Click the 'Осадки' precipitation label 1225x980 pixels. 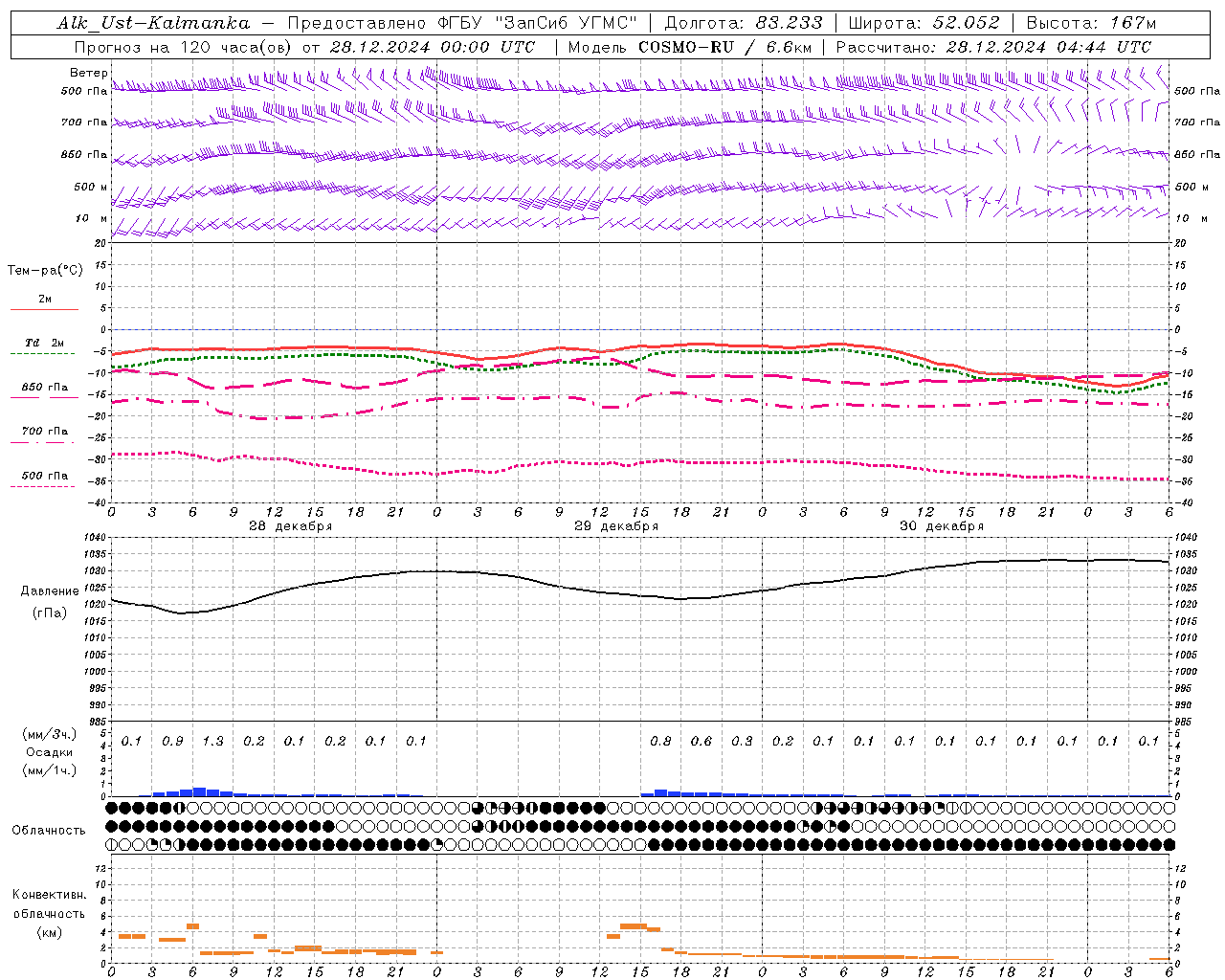49,752
